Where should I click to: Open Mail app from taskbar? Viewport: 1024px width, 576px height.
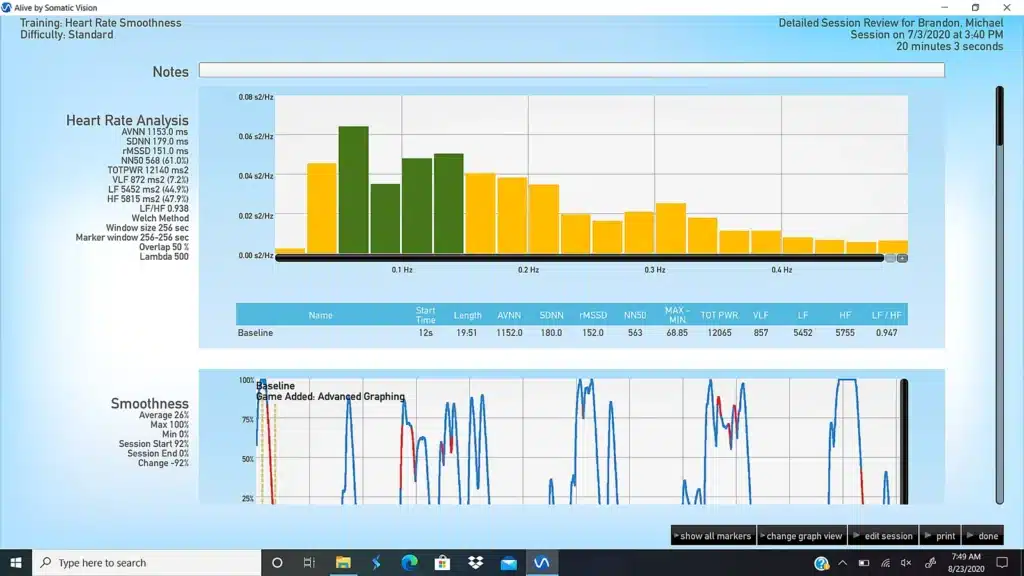coord(509,562)
